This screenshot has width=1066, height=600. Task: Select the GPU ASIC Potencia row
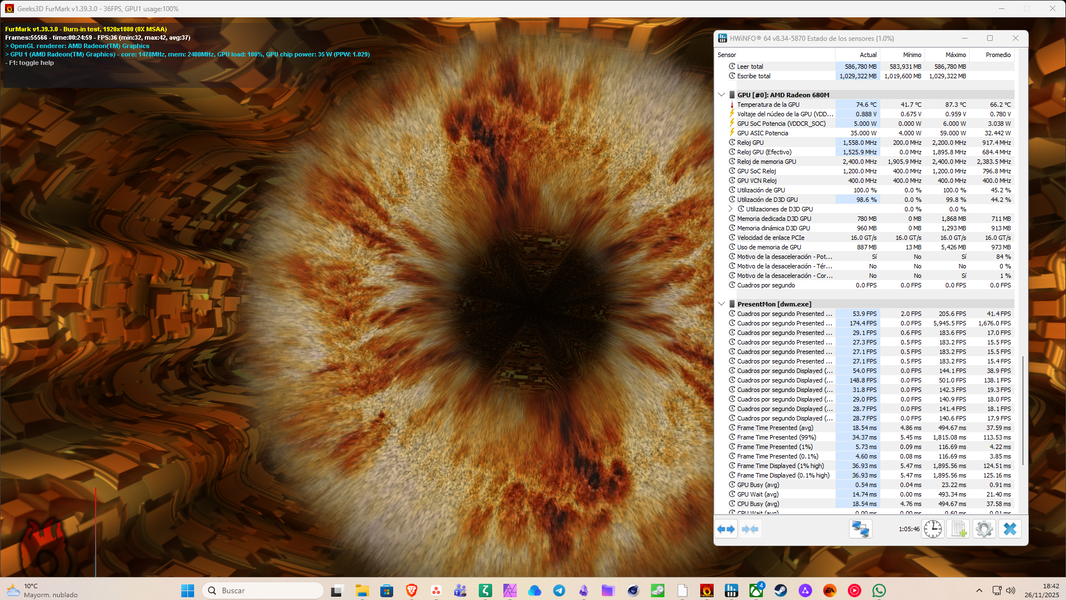[x=762, y=133]
